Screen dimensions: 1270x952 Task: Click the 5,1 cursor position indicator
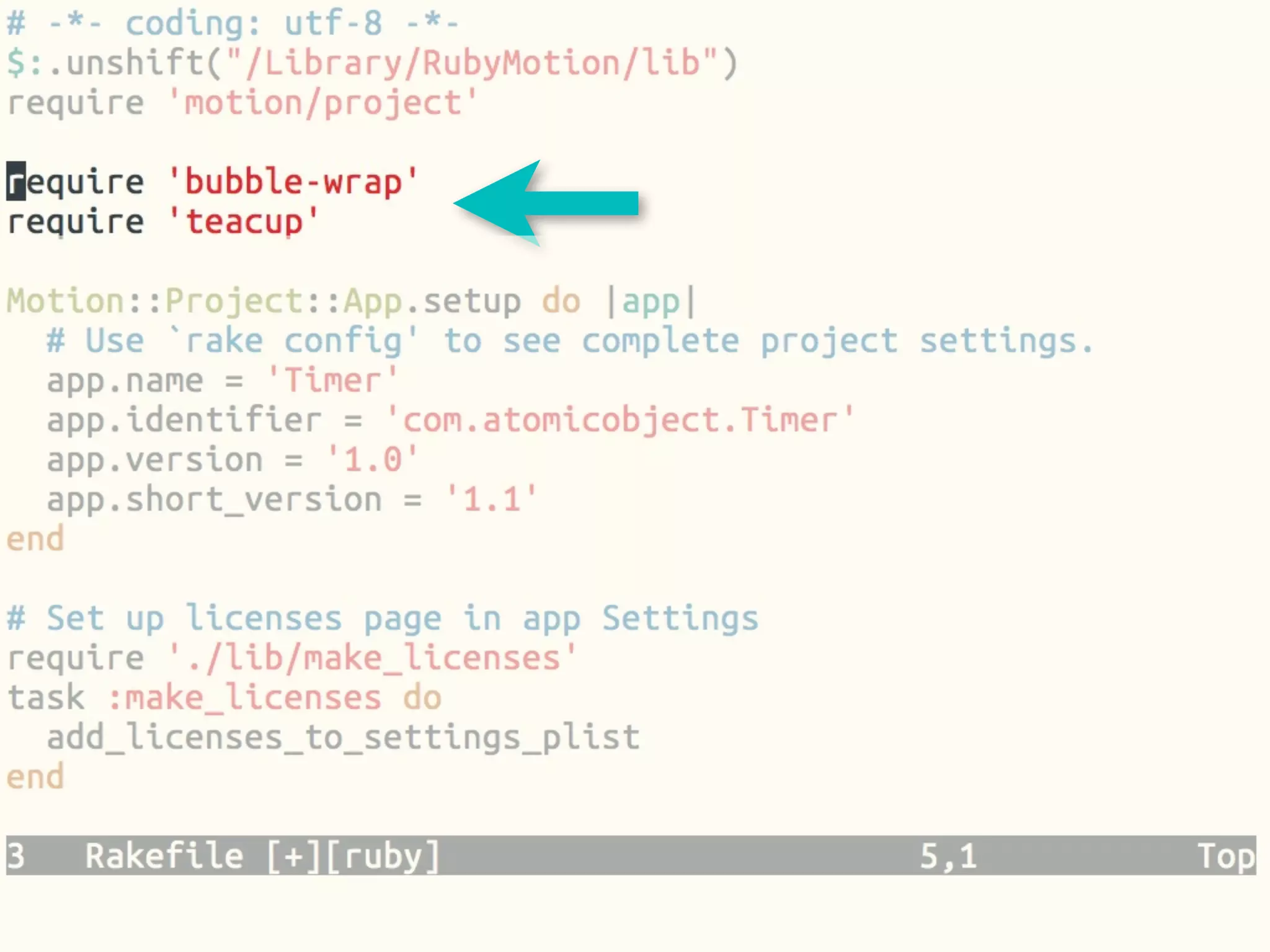(x=948, y=856)
